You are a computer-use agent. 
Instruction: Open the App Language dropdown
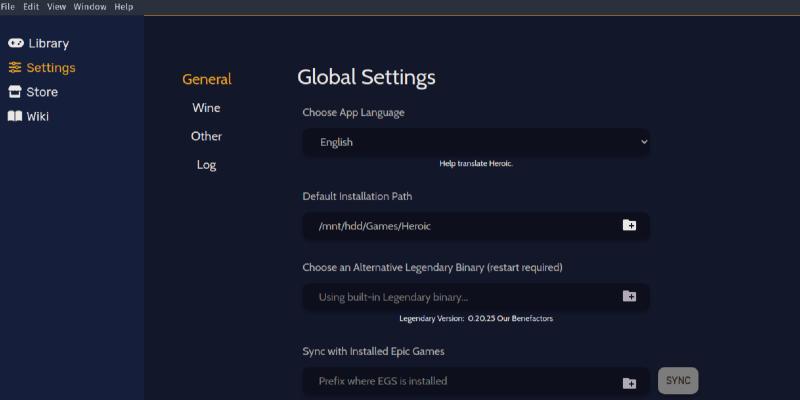pyautogui.click(x=476, y=142)
